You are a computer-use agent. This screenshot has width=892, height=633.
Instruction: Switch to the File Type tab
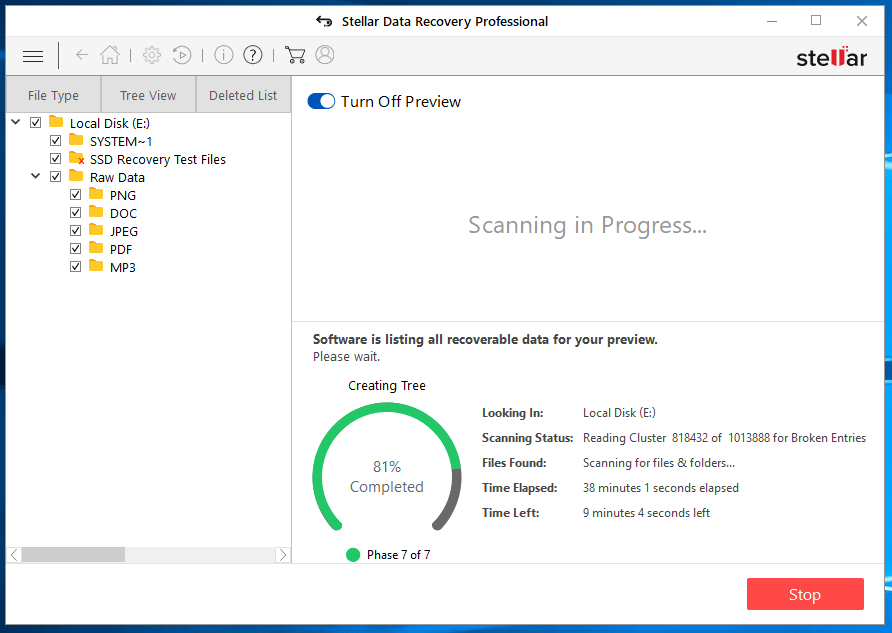53,95
